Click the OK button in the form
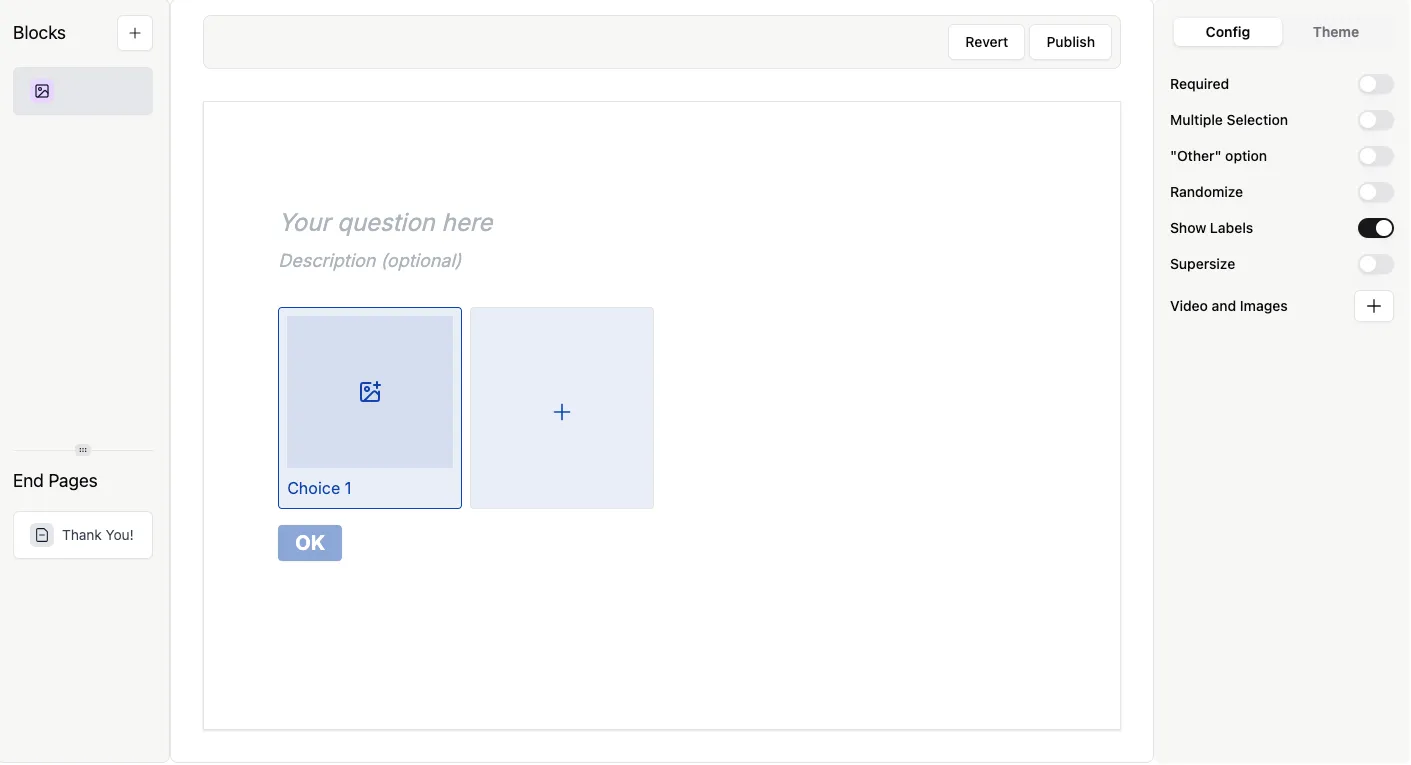 310,543
